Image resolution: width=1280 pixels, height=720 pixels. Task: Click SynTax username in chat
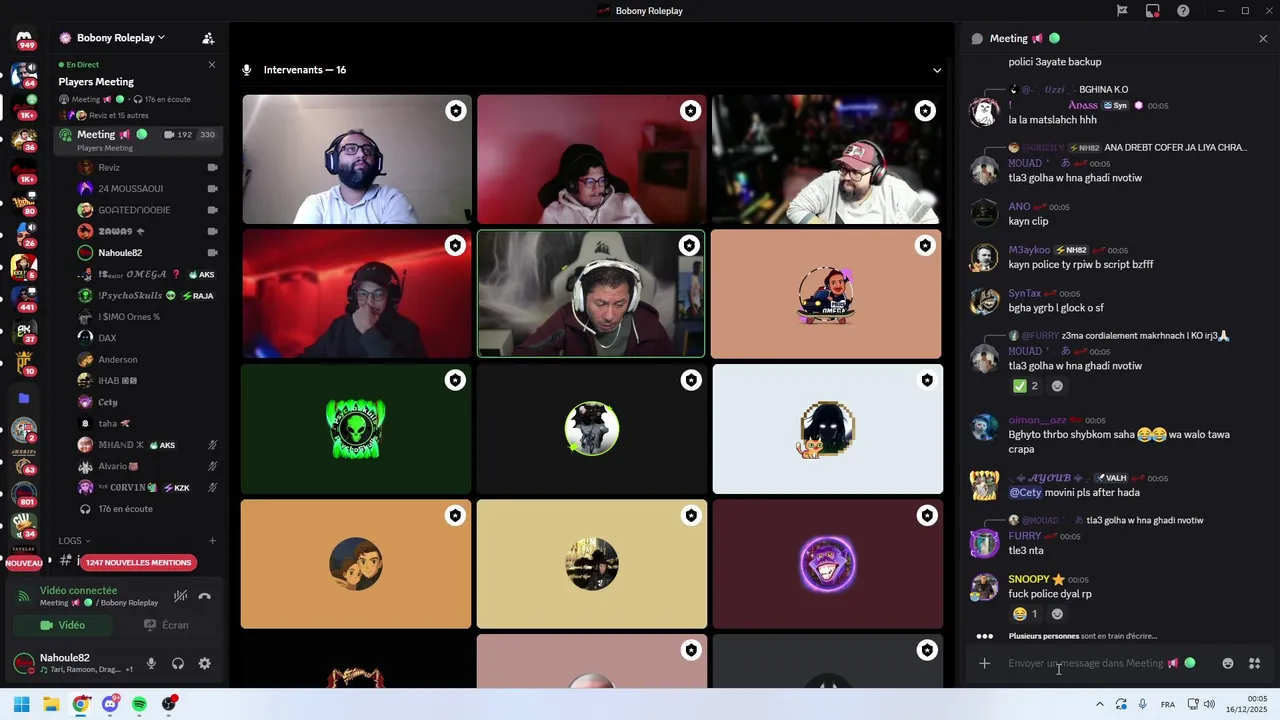click(1025, 293)
